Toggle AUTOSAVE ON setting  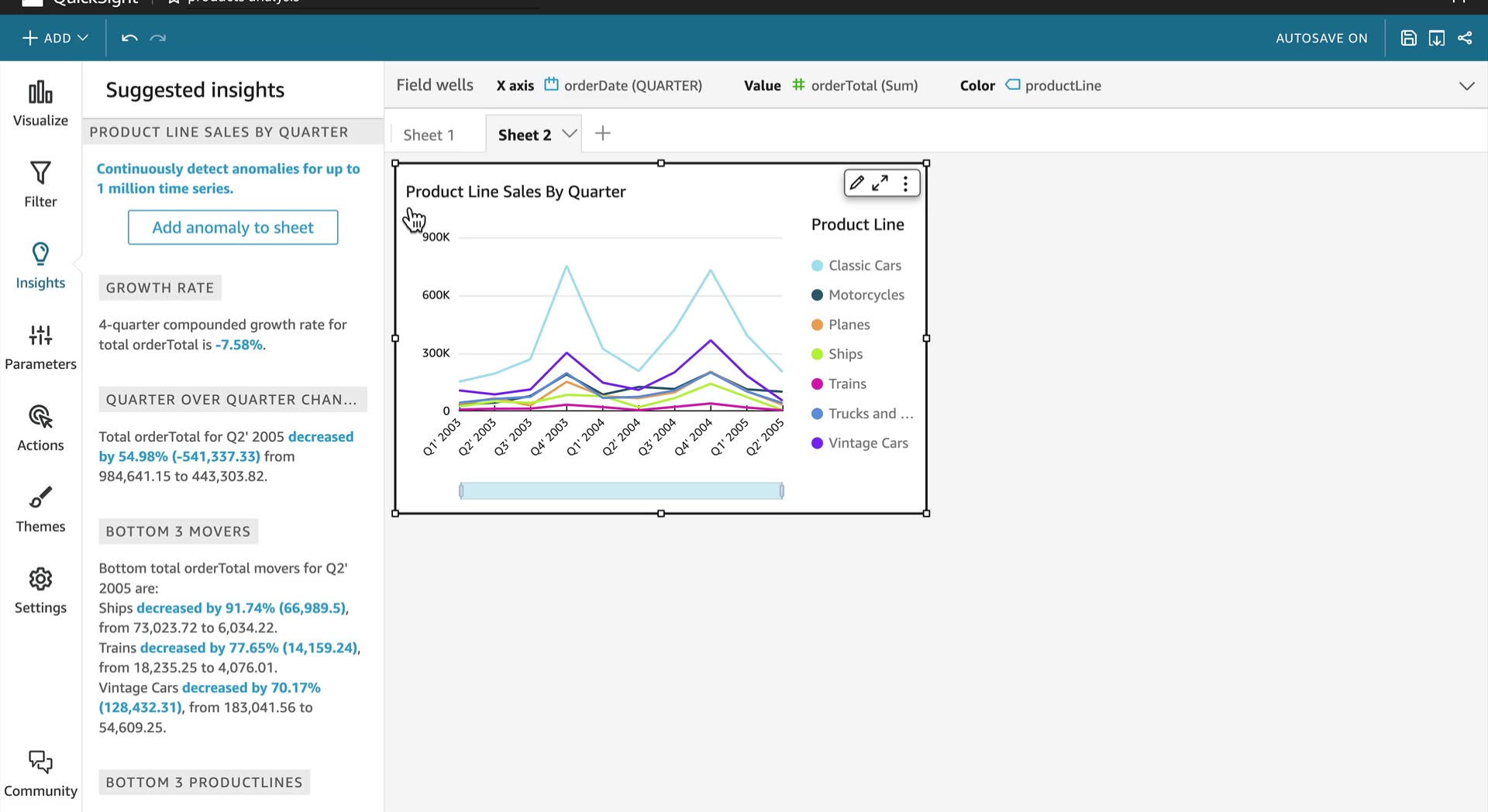pos(1321,38)
